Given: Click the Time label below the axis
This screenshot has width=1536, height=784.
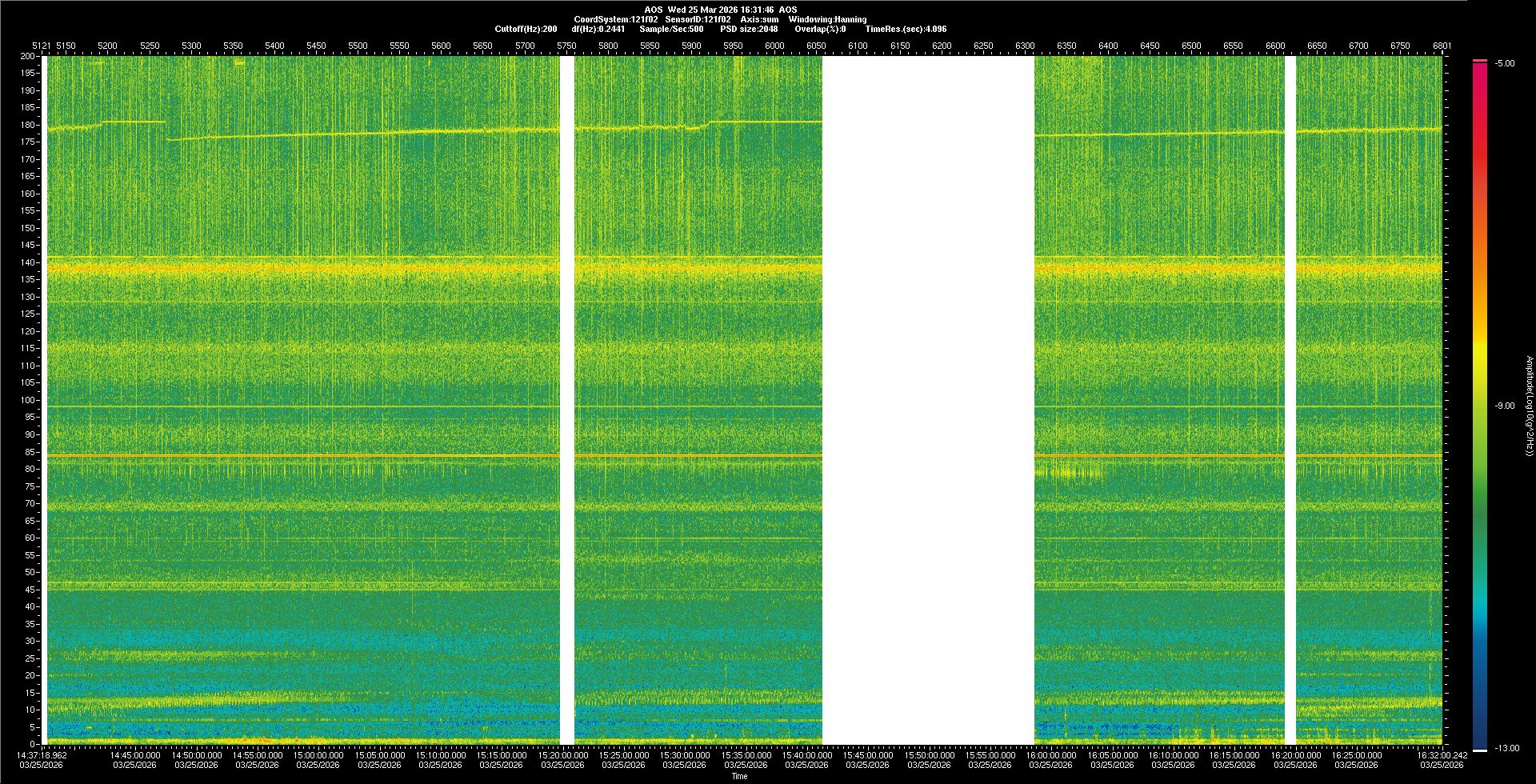Looking at the screenshot, I should coord(739,776).
